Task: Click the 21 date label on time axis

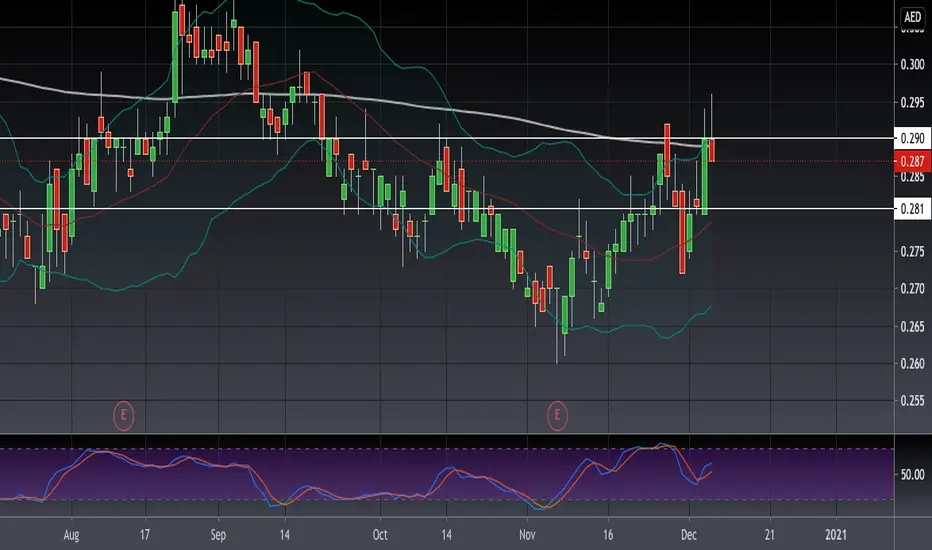Action: (770, 535)
